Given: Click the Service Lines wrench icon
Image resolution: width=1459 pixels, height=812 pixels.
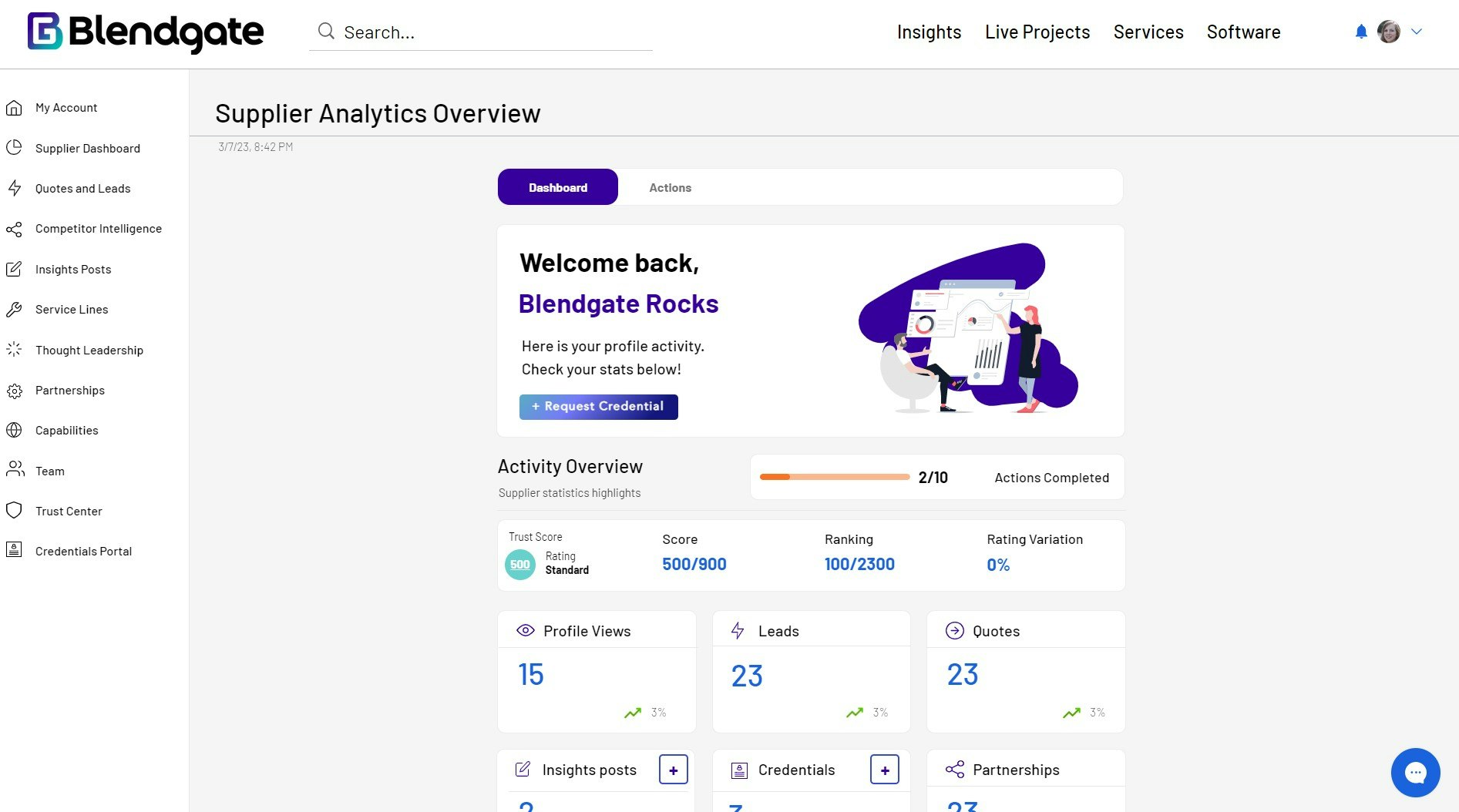Looking at the screenshot, I should (14, 310).
